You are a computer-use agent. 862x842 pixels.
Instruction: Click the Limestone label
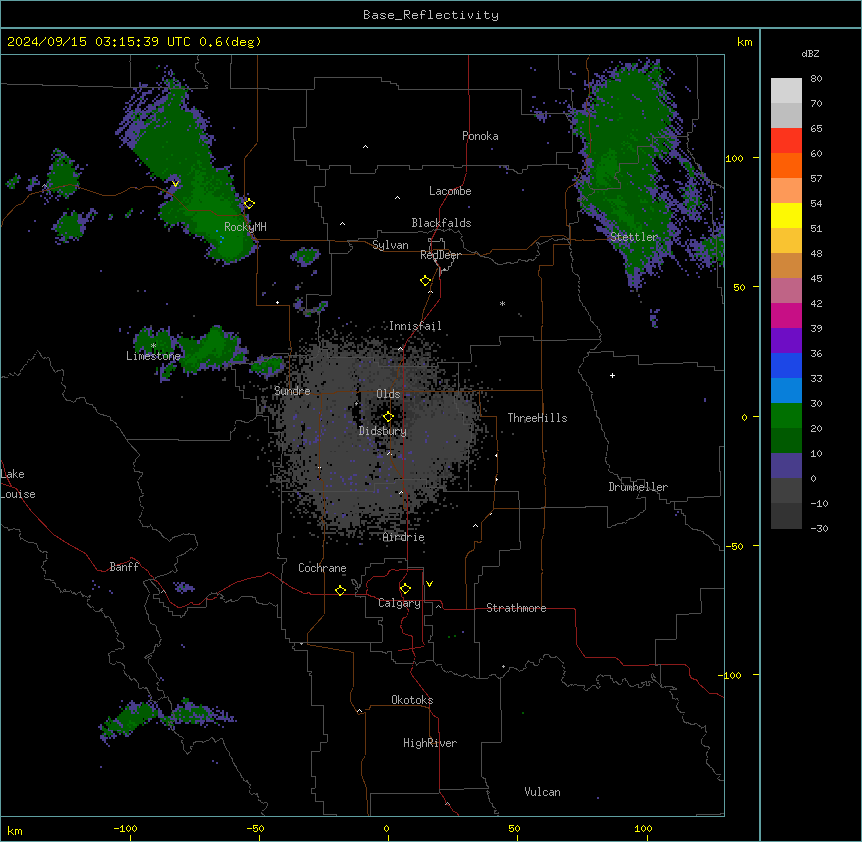pyautogui.click(x=153, y=356)
